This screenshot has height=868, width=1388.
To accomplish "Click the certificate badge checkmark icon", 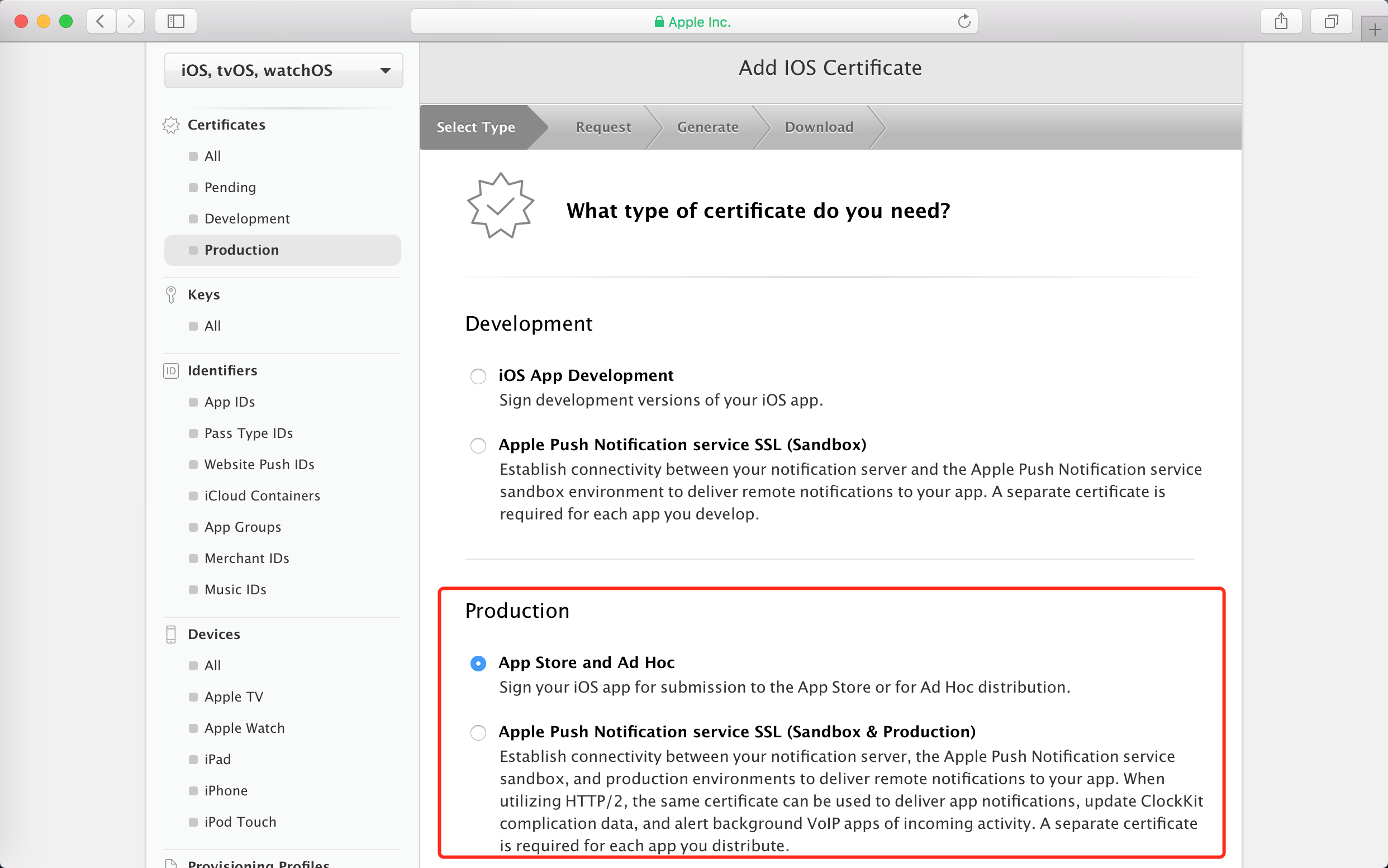I will pos(501,206).
